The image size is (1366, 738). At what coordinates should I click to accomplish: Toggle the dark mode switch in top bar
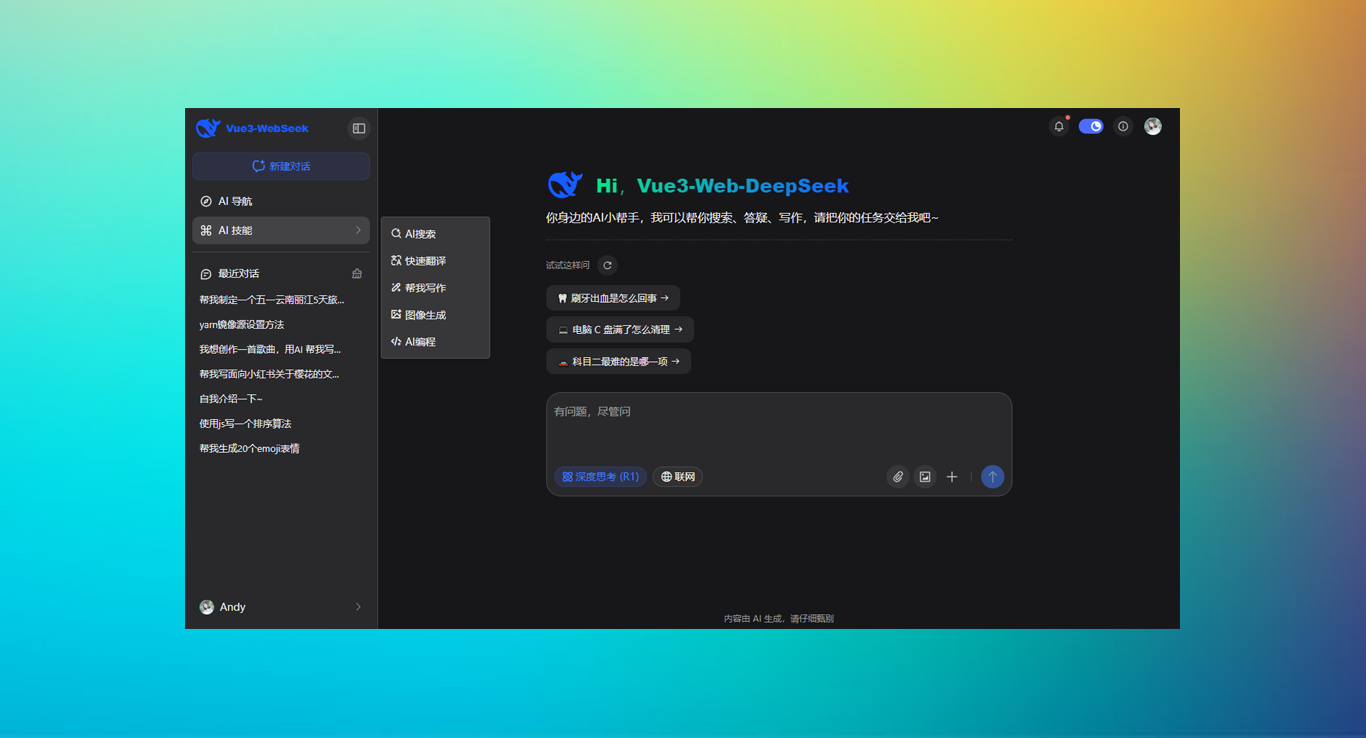coord(1090,126)
